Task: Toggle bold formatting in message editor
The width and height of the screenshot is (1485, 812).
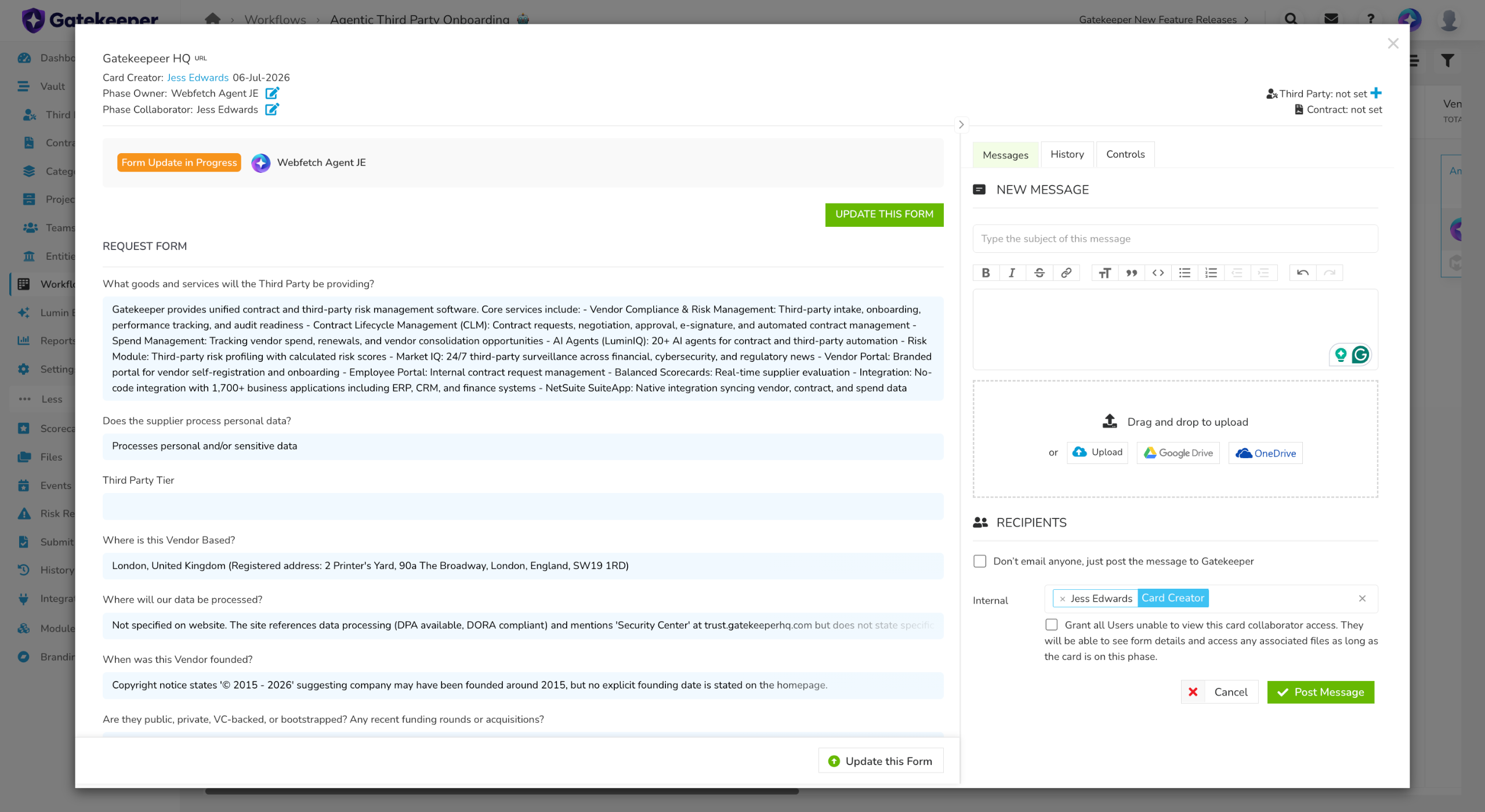Action: pyautogui.click(x=986, y=273)
